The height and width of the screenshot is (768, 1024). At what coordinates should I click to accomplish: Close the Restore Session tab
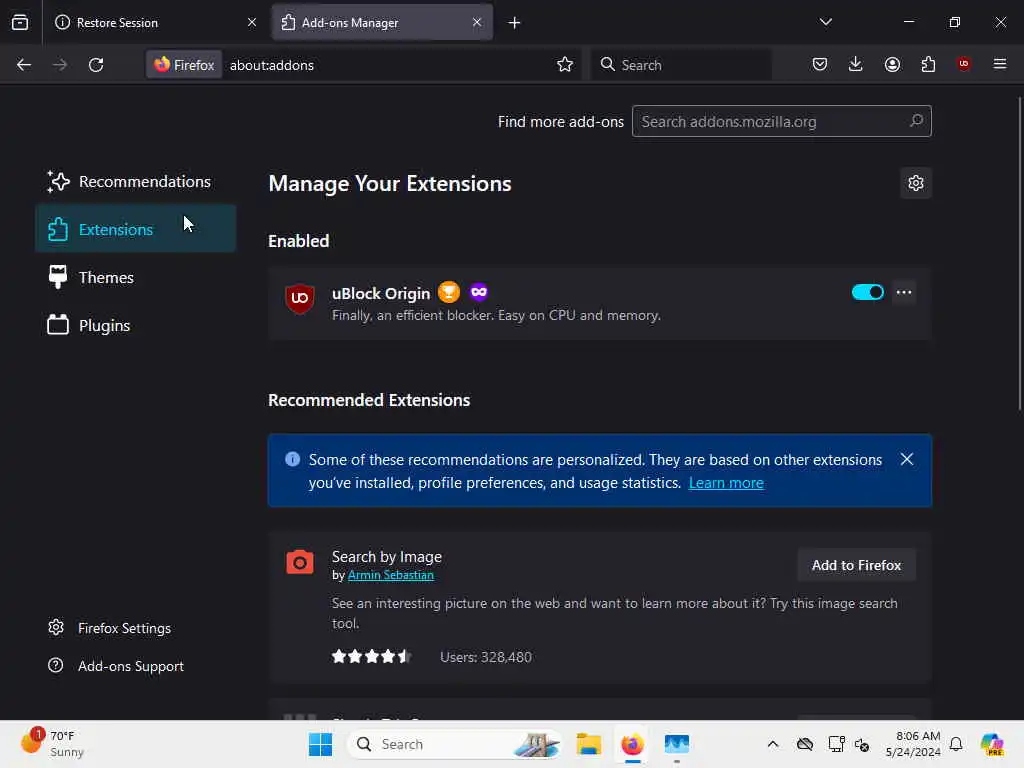(x=252, y=22)
